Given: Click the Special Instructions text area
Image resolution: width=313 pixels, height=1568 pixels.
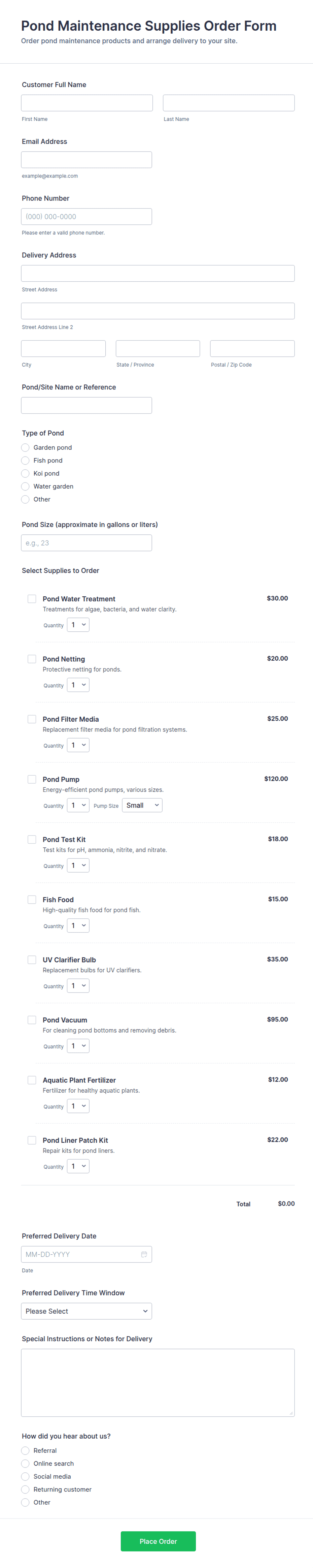Looking at the screenshot, I should coord(158,1382).
